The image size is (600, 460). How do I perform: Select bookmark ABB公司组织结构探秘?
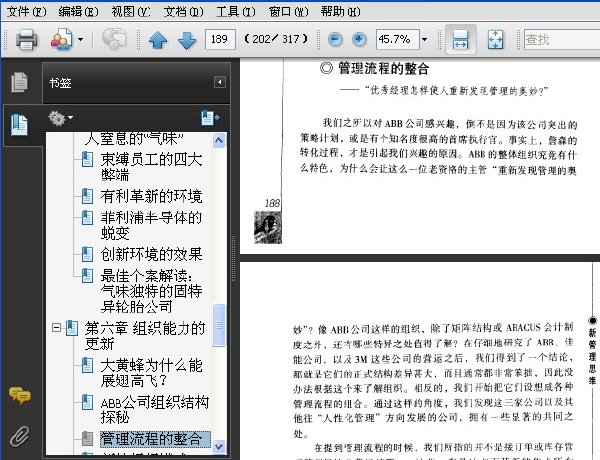(154, 409)
